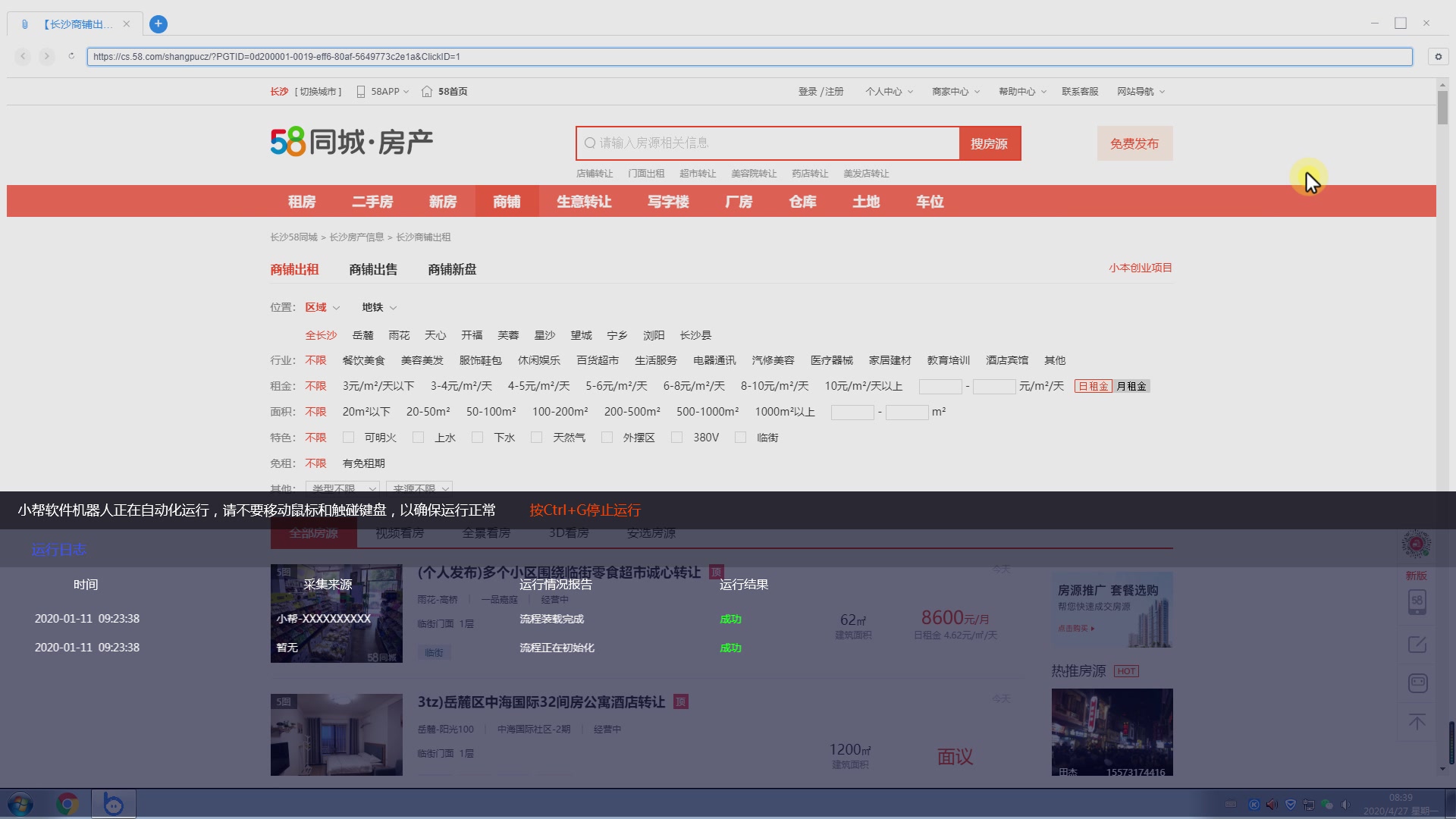Click the sidebar edit feedback icon
Screen dimensions: 1456x819
(x=1417, y=645)
